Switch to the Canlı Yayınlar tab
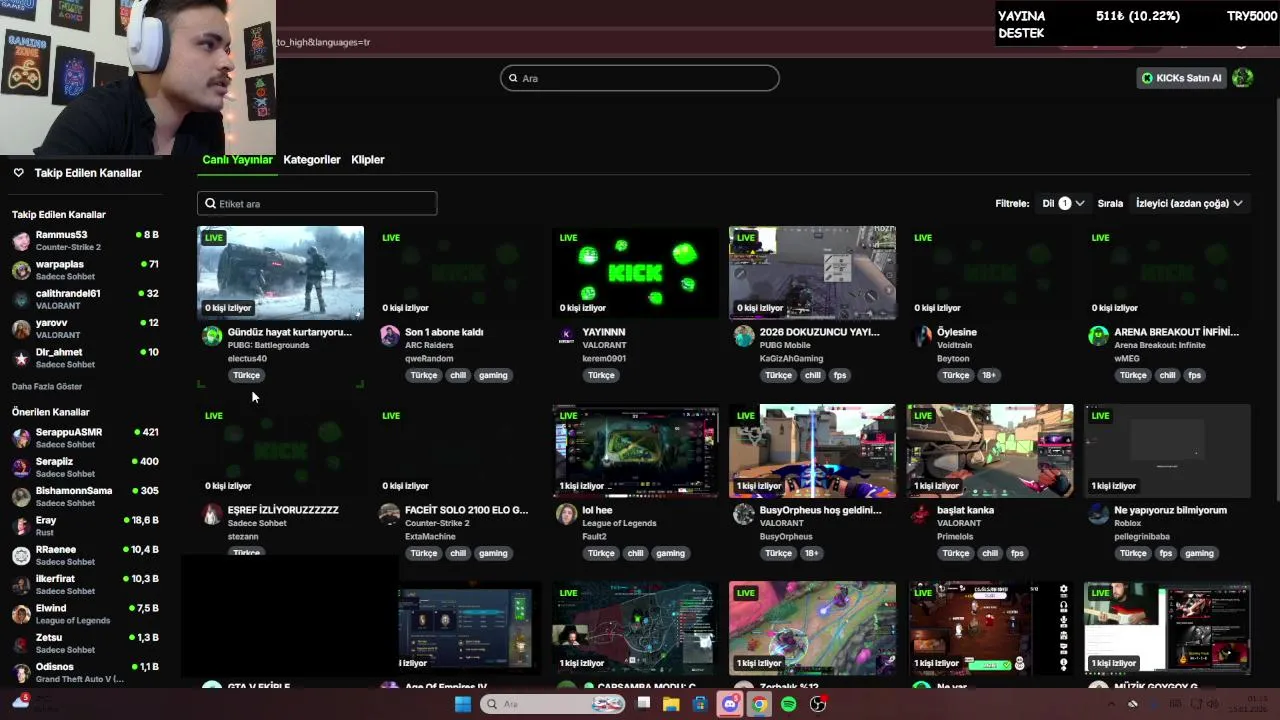The image size is (1280, 720). coord(237,160)
